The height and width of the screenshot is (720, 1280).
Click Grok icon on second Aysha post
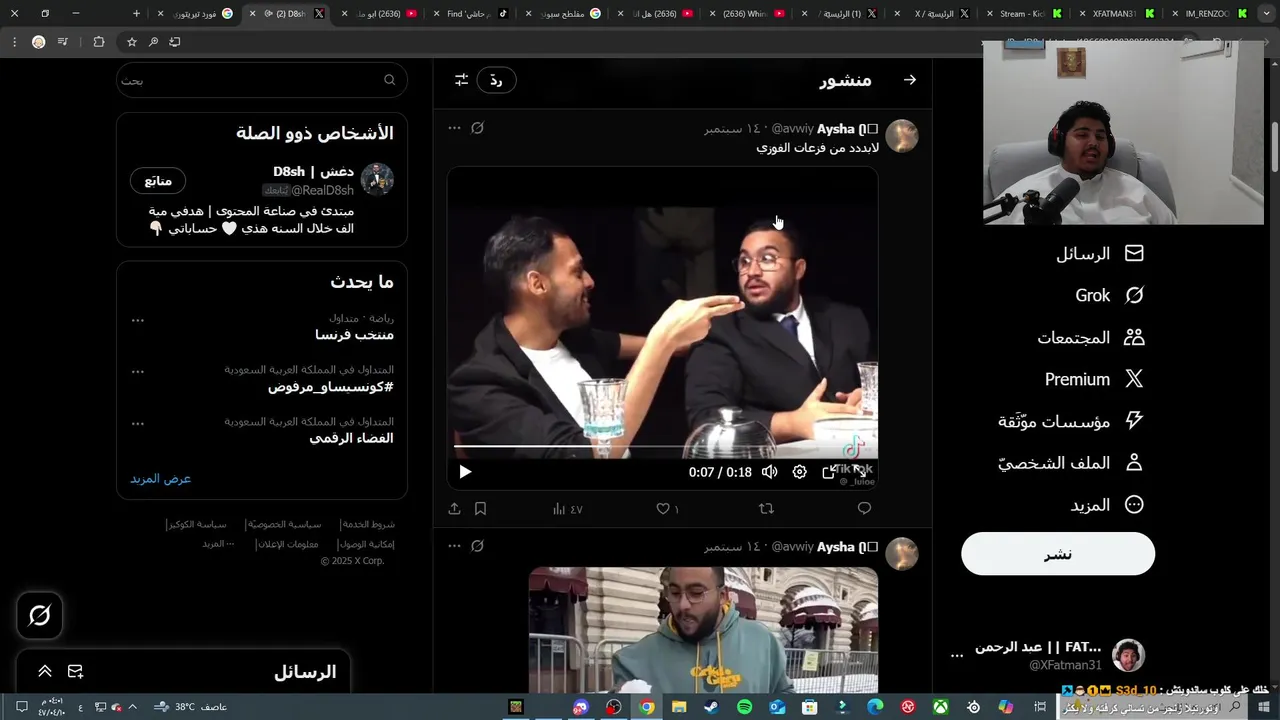[x=478, y=546]
